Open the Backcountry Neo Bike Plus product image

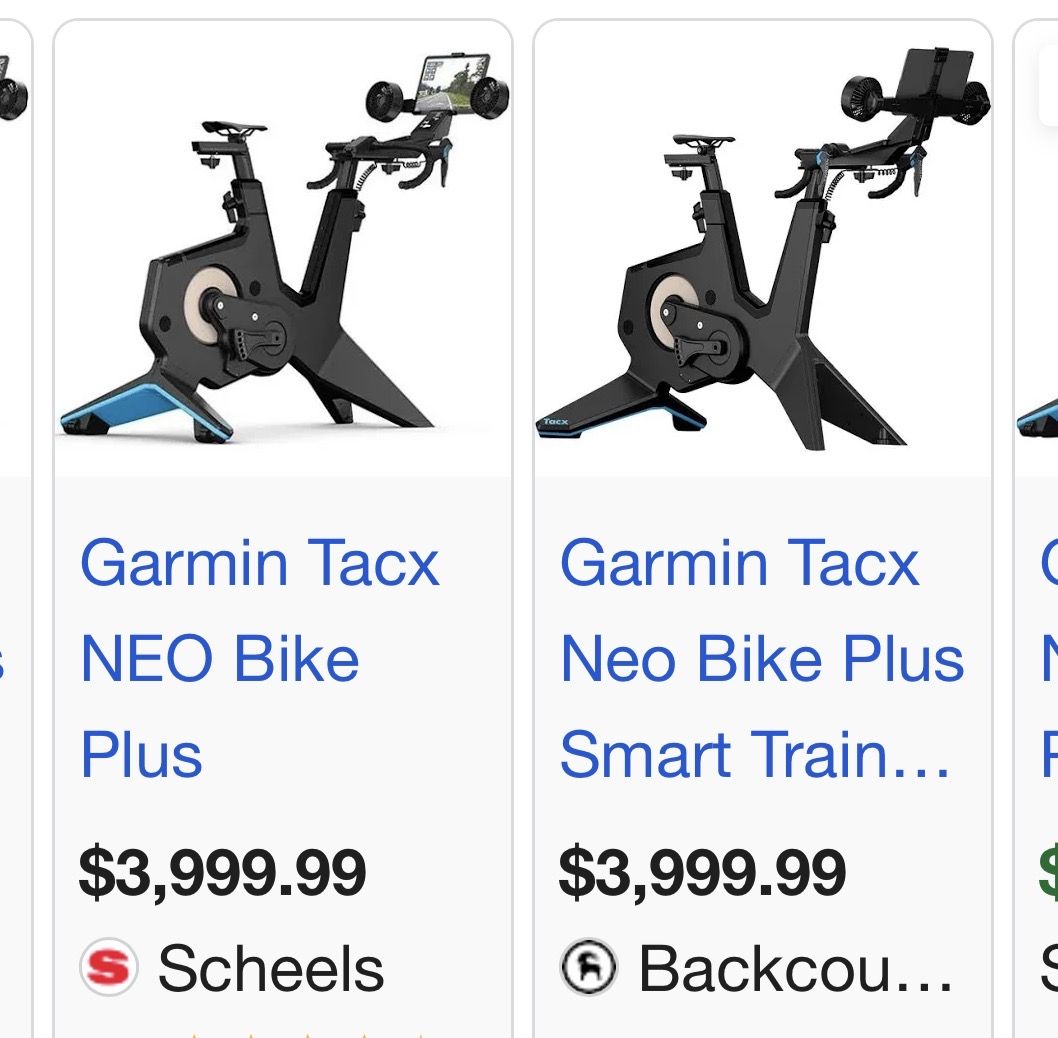coord(763,250)
